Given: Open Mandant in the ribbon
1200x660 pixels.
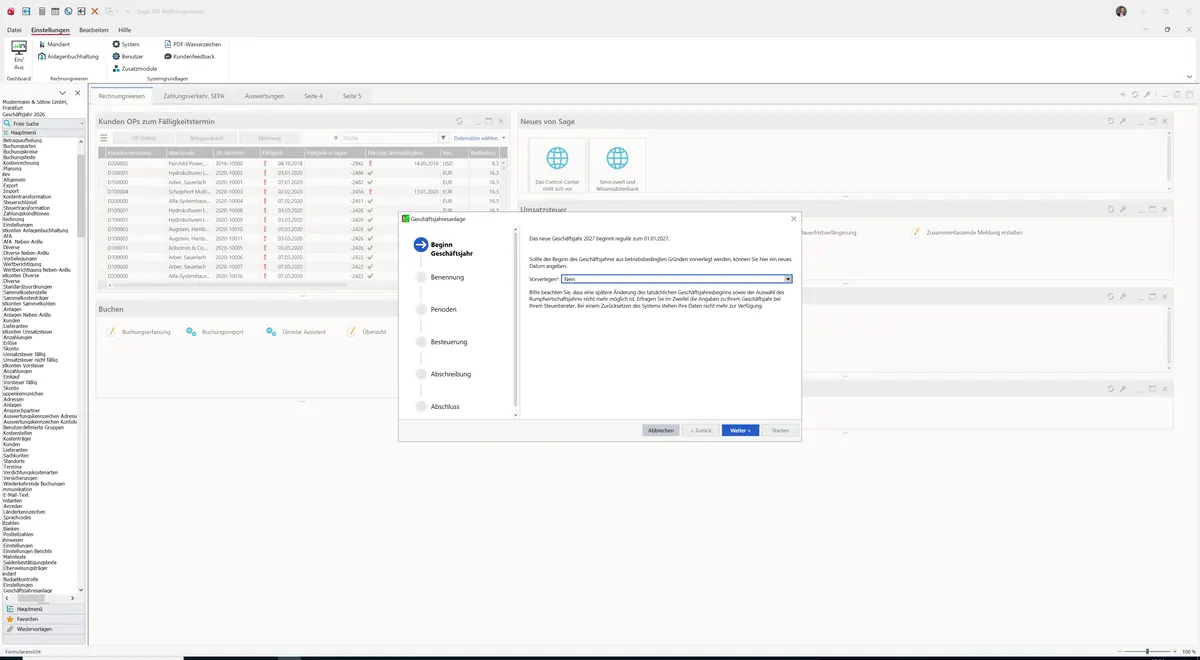Looking at the screenshot, I should (54, 44).
